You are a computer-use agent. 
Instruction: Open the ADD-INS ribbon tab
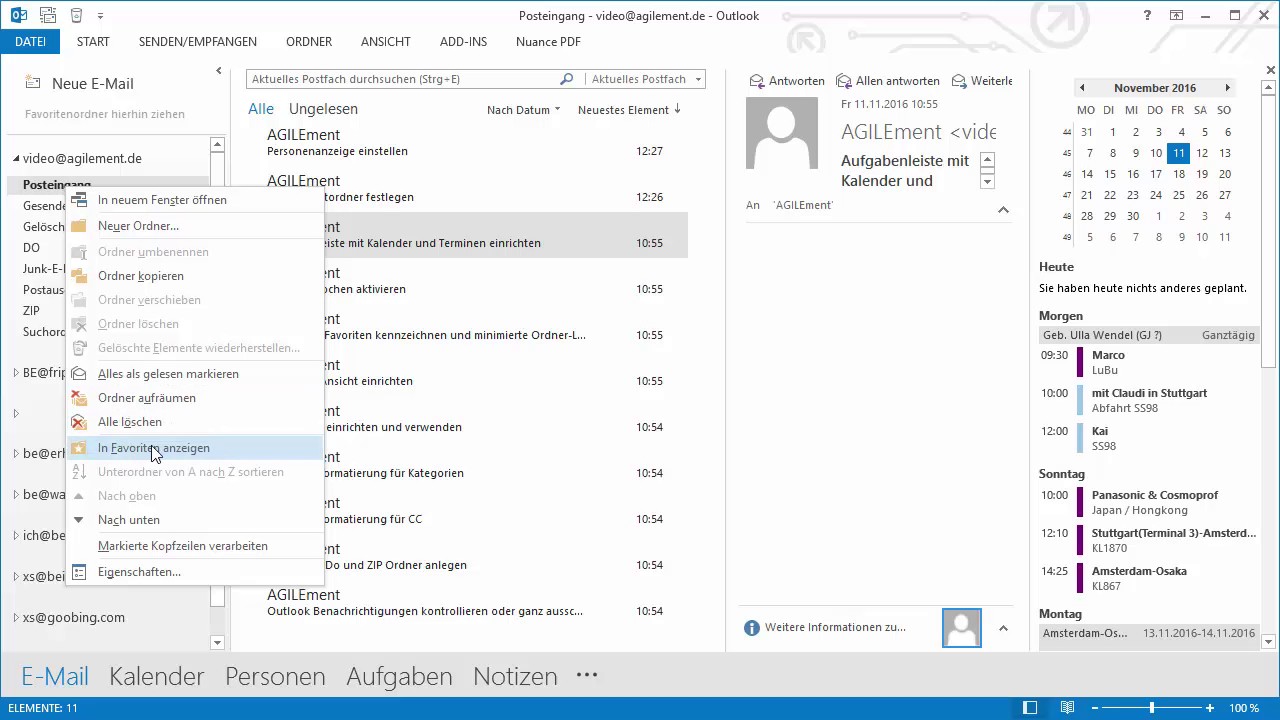click(464, 42)
